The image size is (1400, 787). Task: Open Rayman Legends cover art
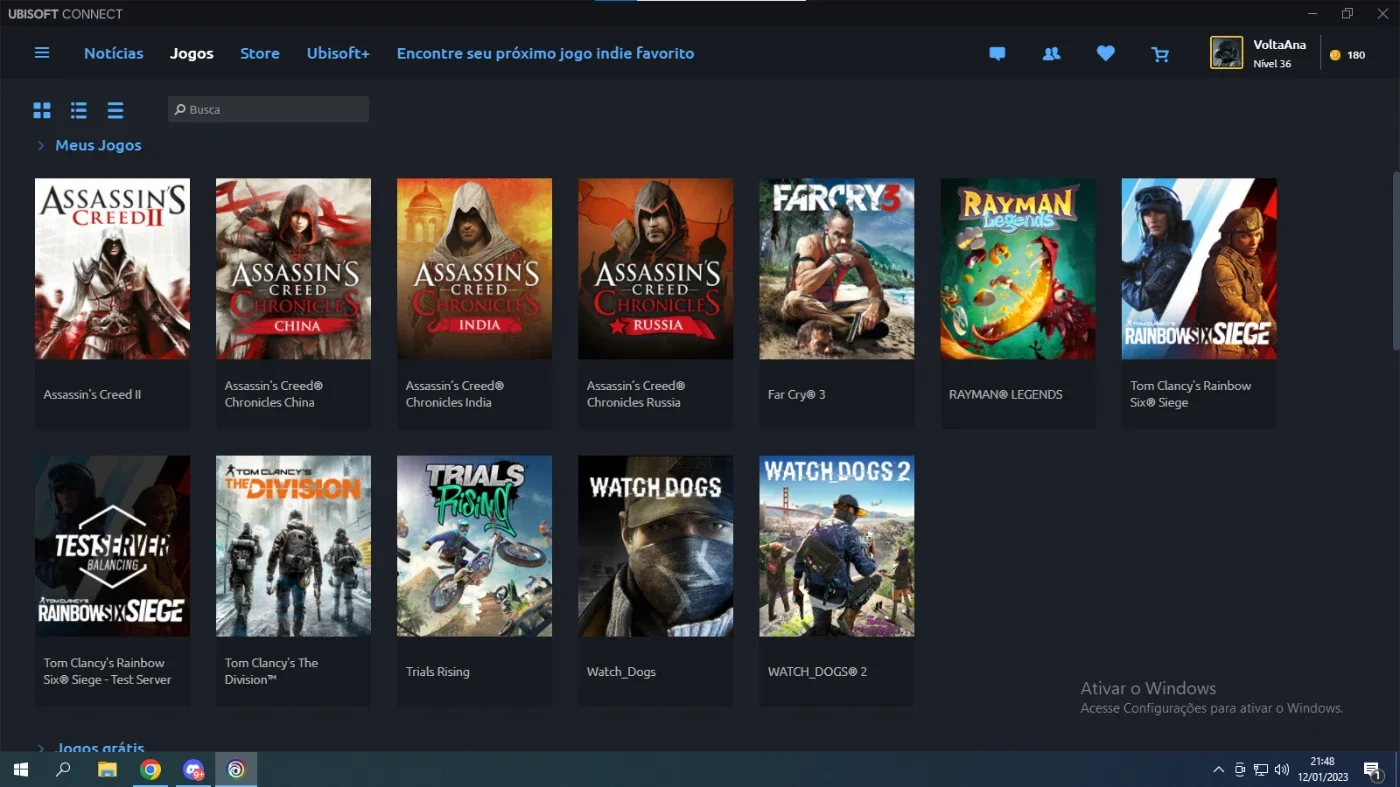click(1017, 269)
